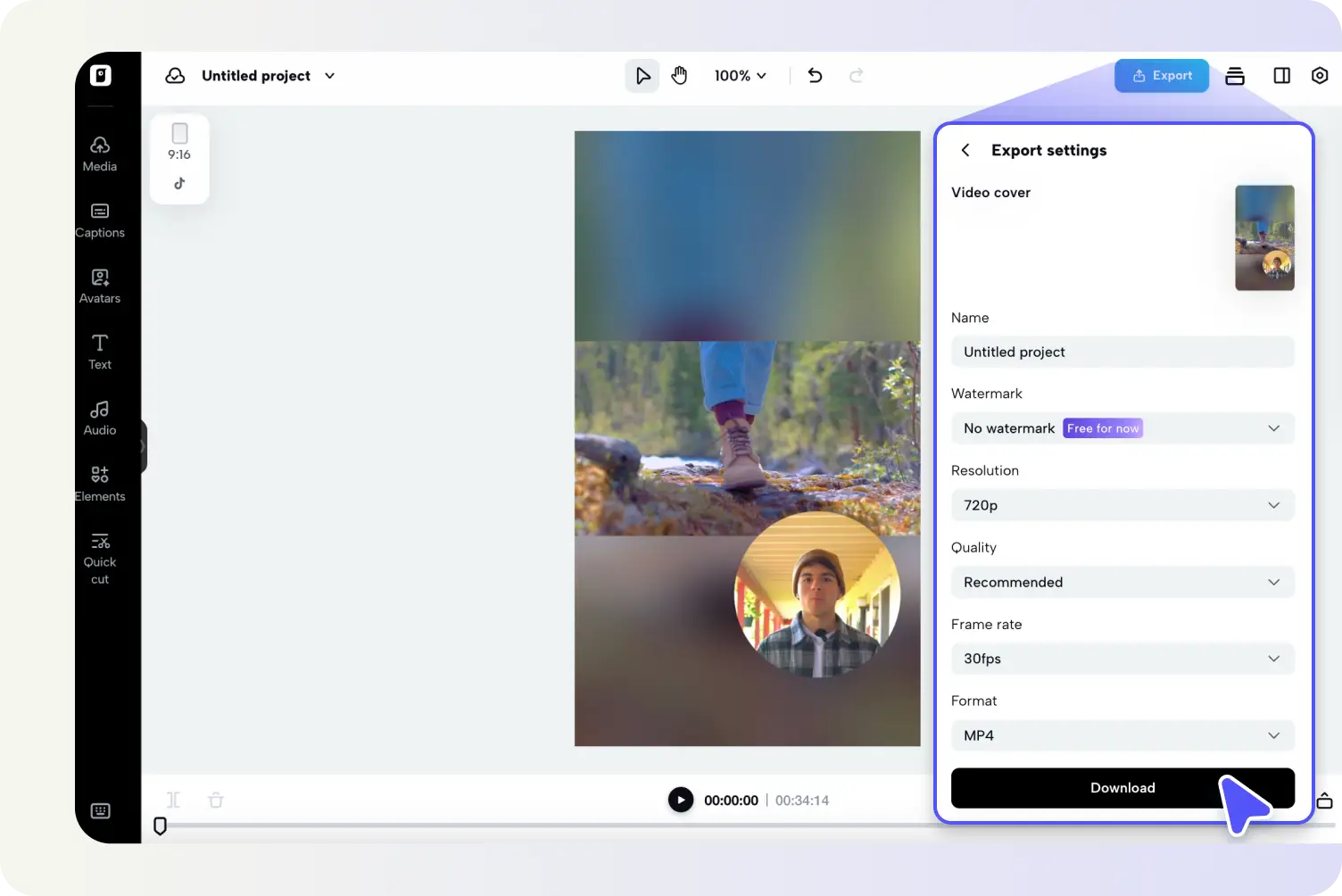Delete the selected clip with trash icon
Image resolution: width=1342 pixels, height=896 pixels.
216,800
